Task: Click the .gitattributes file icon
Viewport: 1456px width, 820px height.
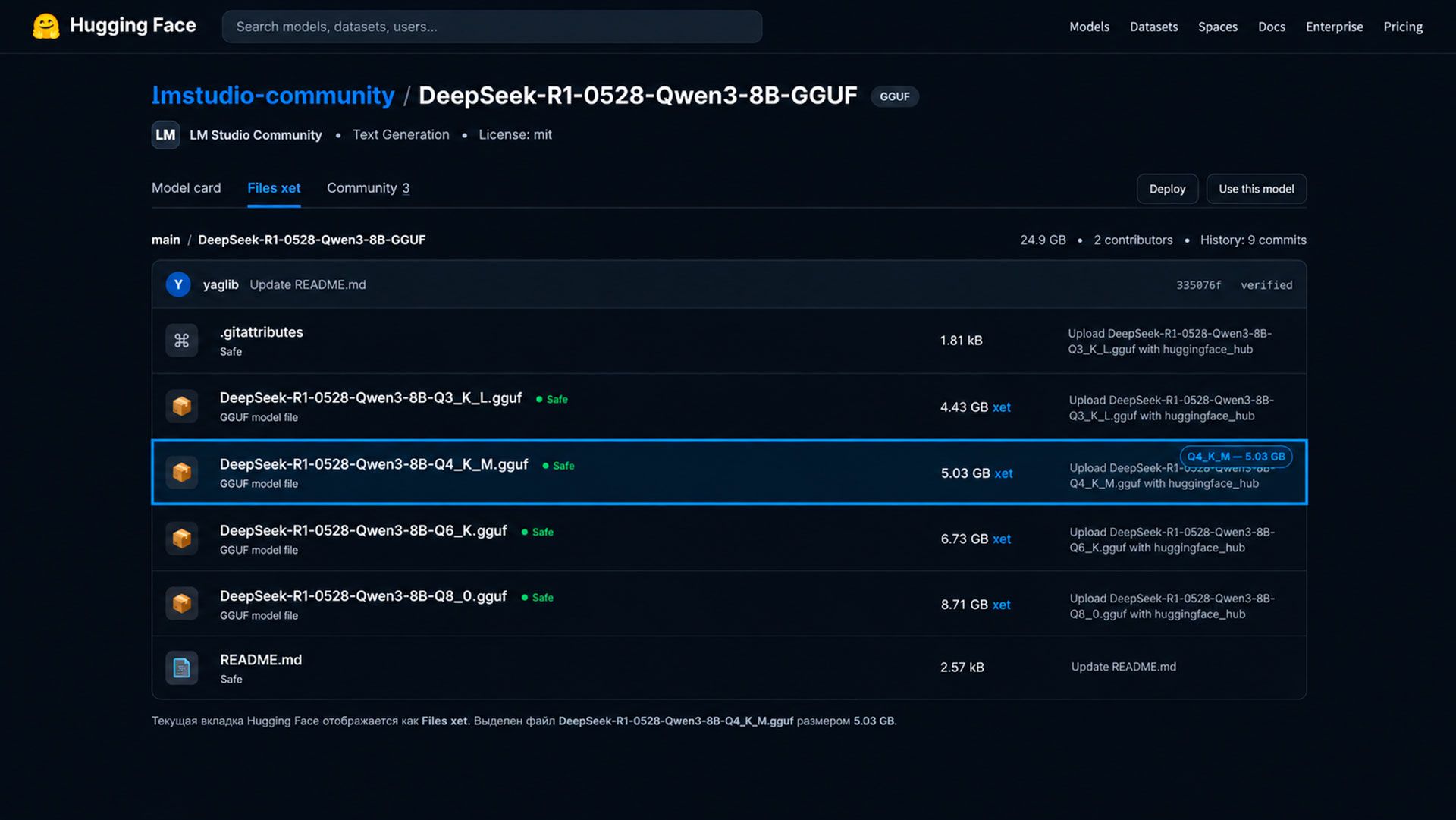Action: click(182, 341)
